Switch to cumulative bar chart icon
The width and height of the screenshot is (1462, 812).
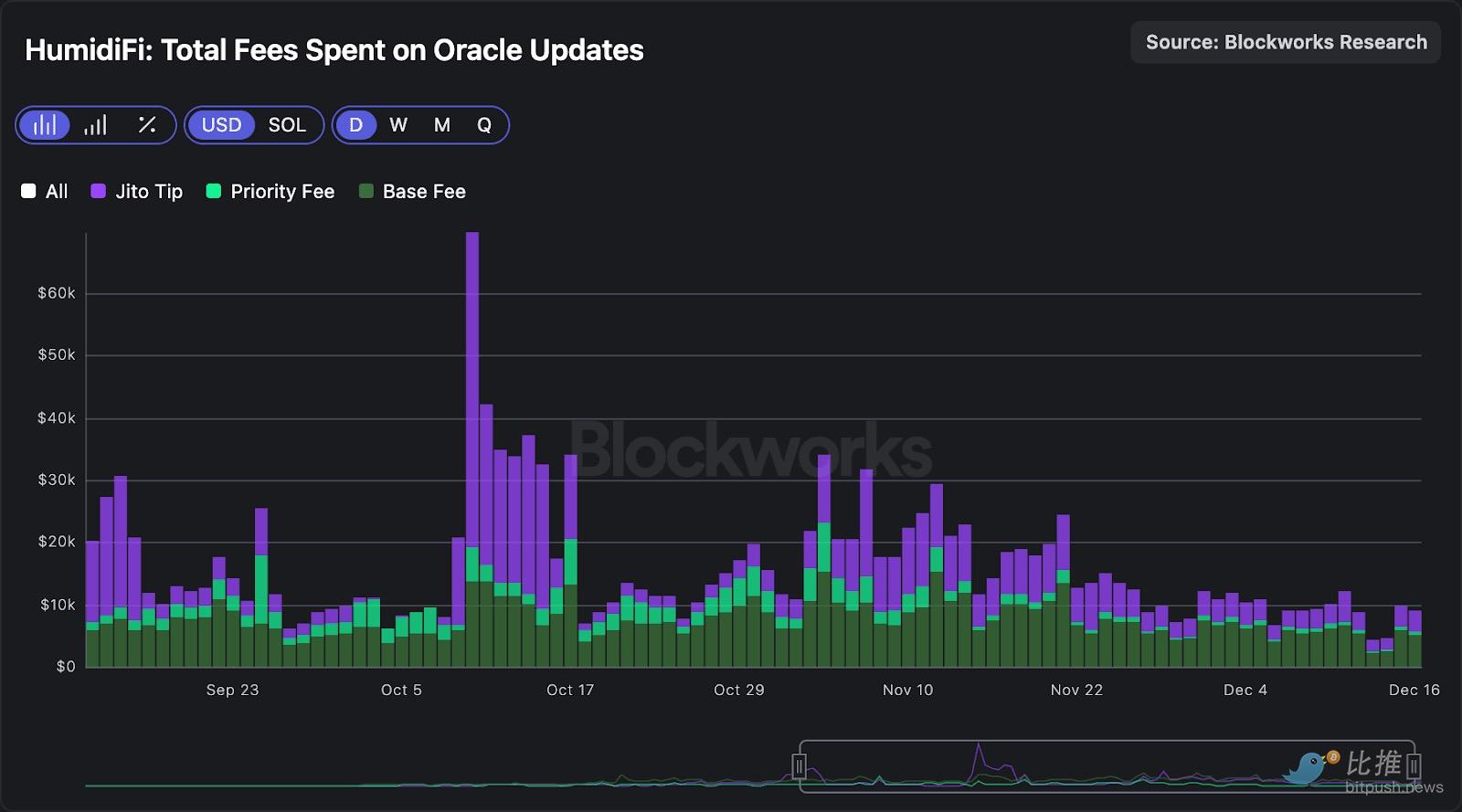click(96, 125)
